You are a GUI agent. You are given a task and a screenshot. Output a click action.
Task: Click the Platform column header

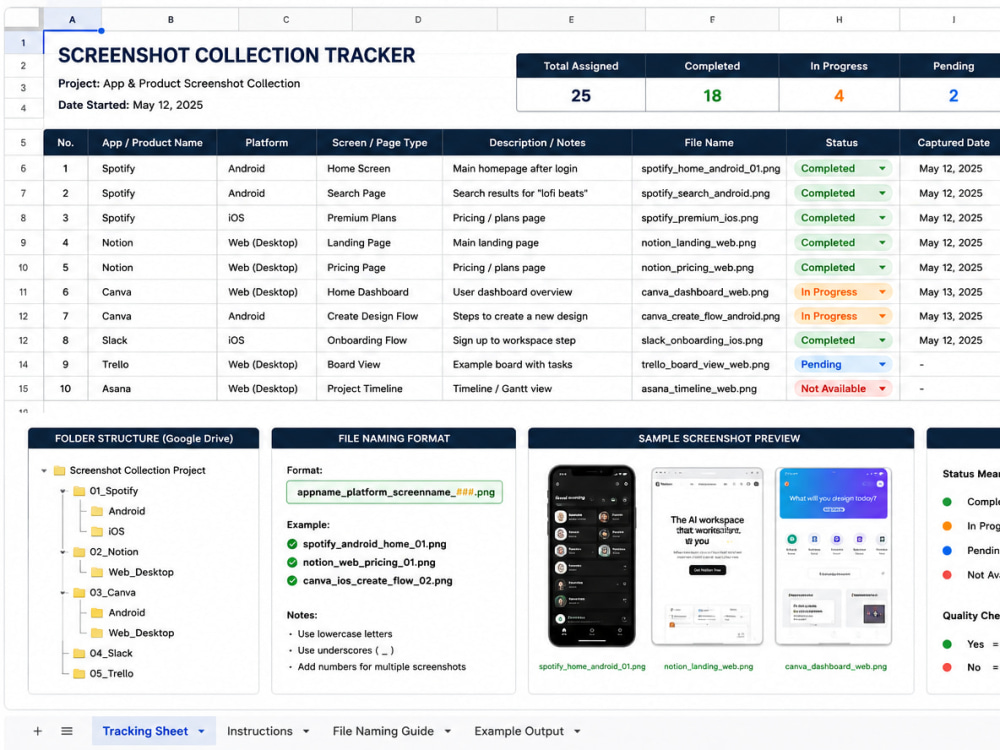point(267,143)
